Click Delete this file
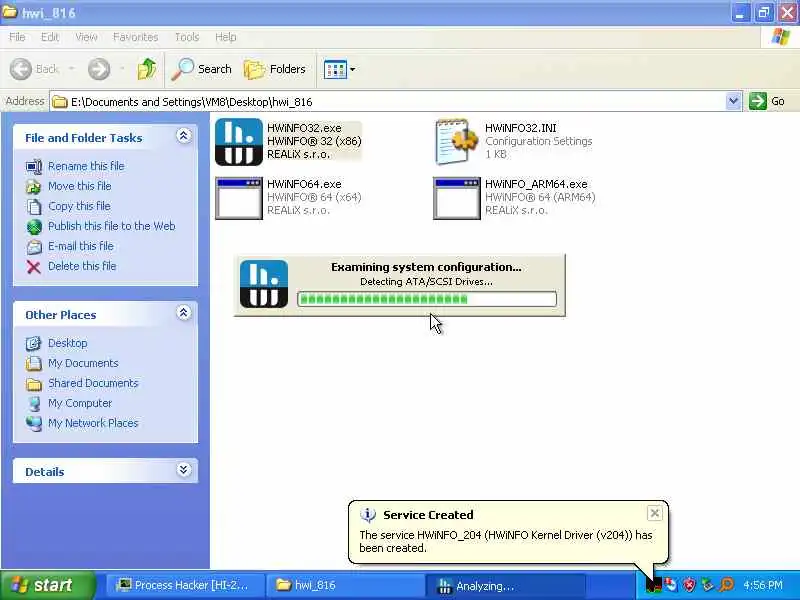800x600 pixels. pyautogui.click(x=82, y=266)
